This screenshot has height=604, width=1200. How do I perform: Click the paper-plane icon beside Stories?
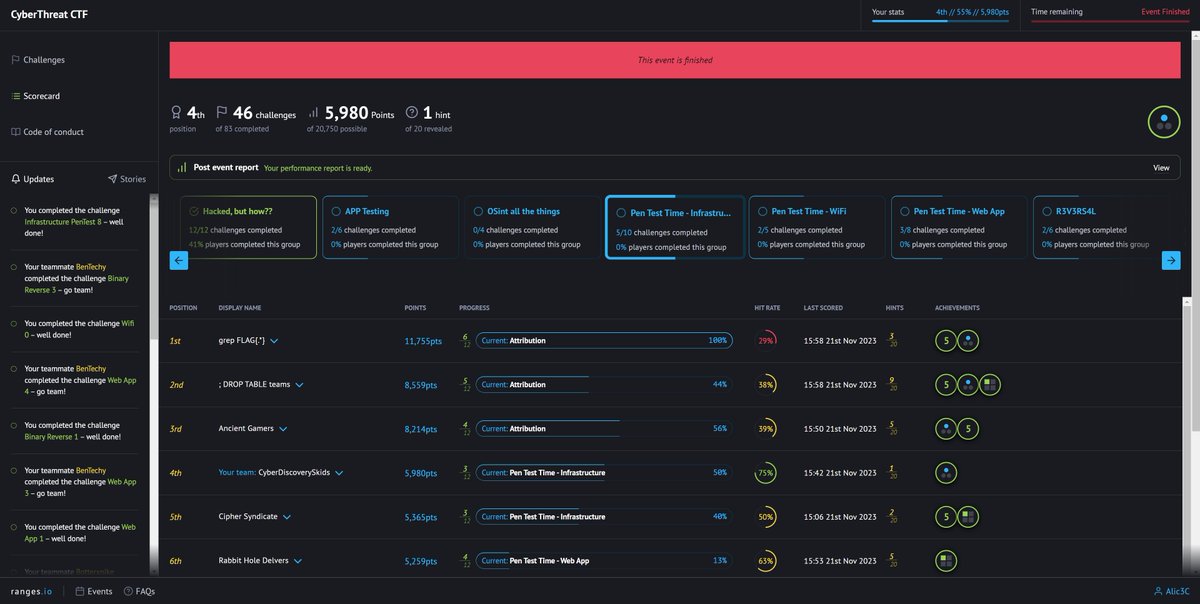coord(112,179)
